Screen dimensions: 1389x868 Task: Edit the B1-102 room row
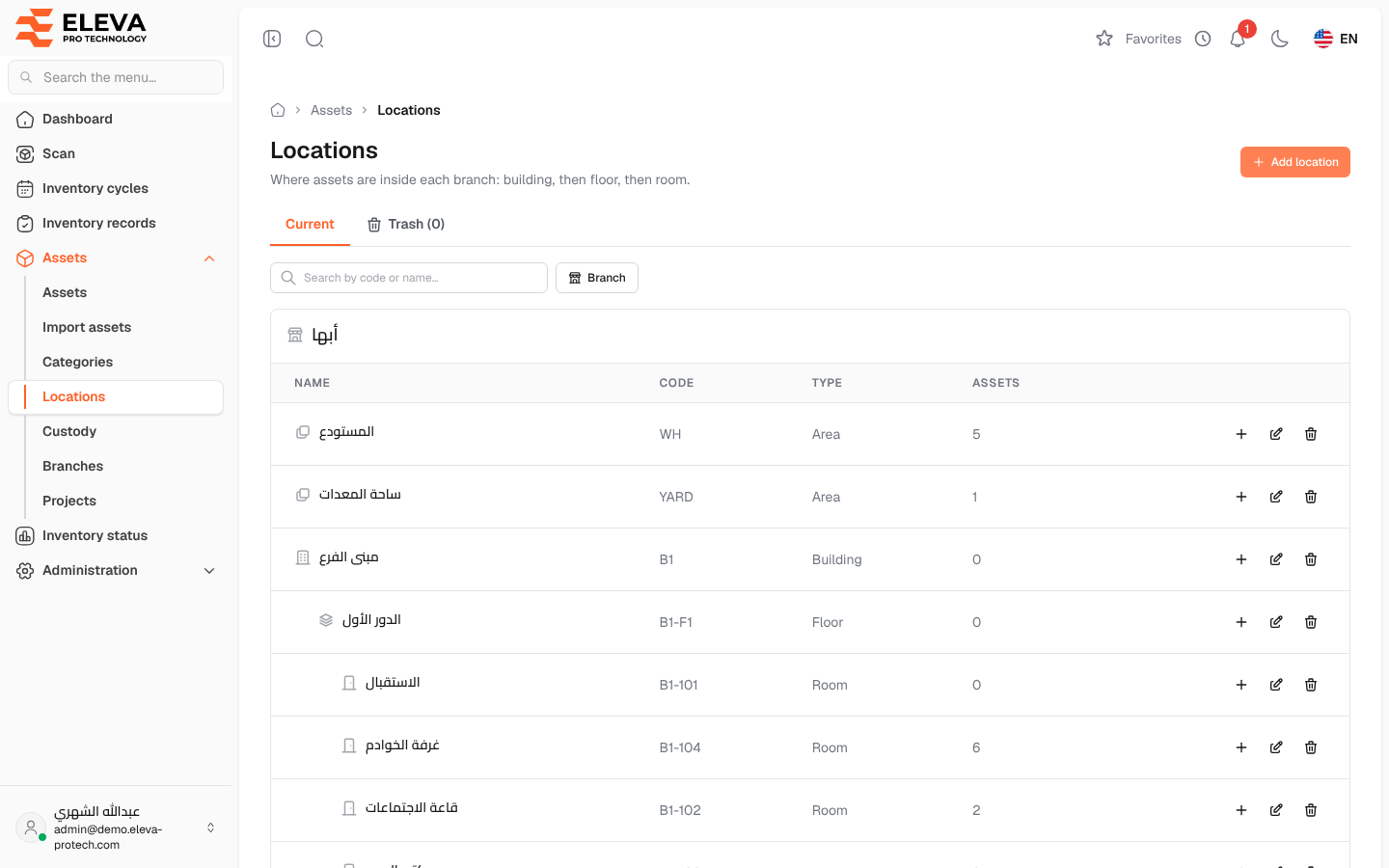[1276, 810]
